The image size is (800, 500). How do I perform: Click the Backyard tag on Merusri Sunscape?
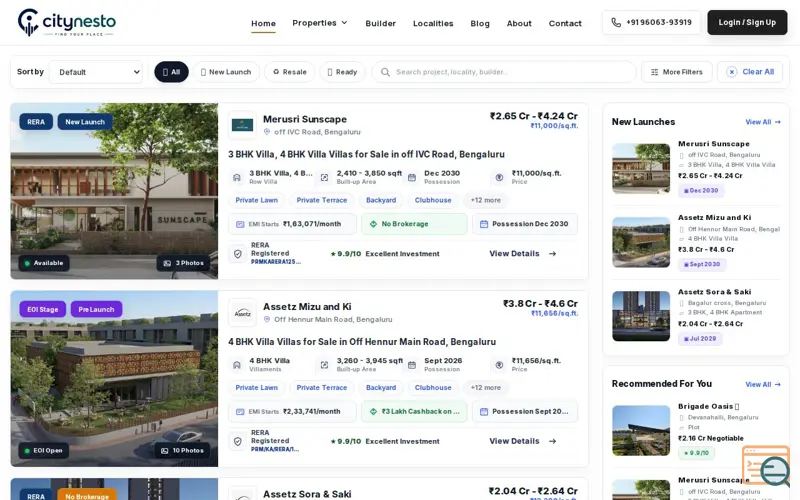(381, 200)
